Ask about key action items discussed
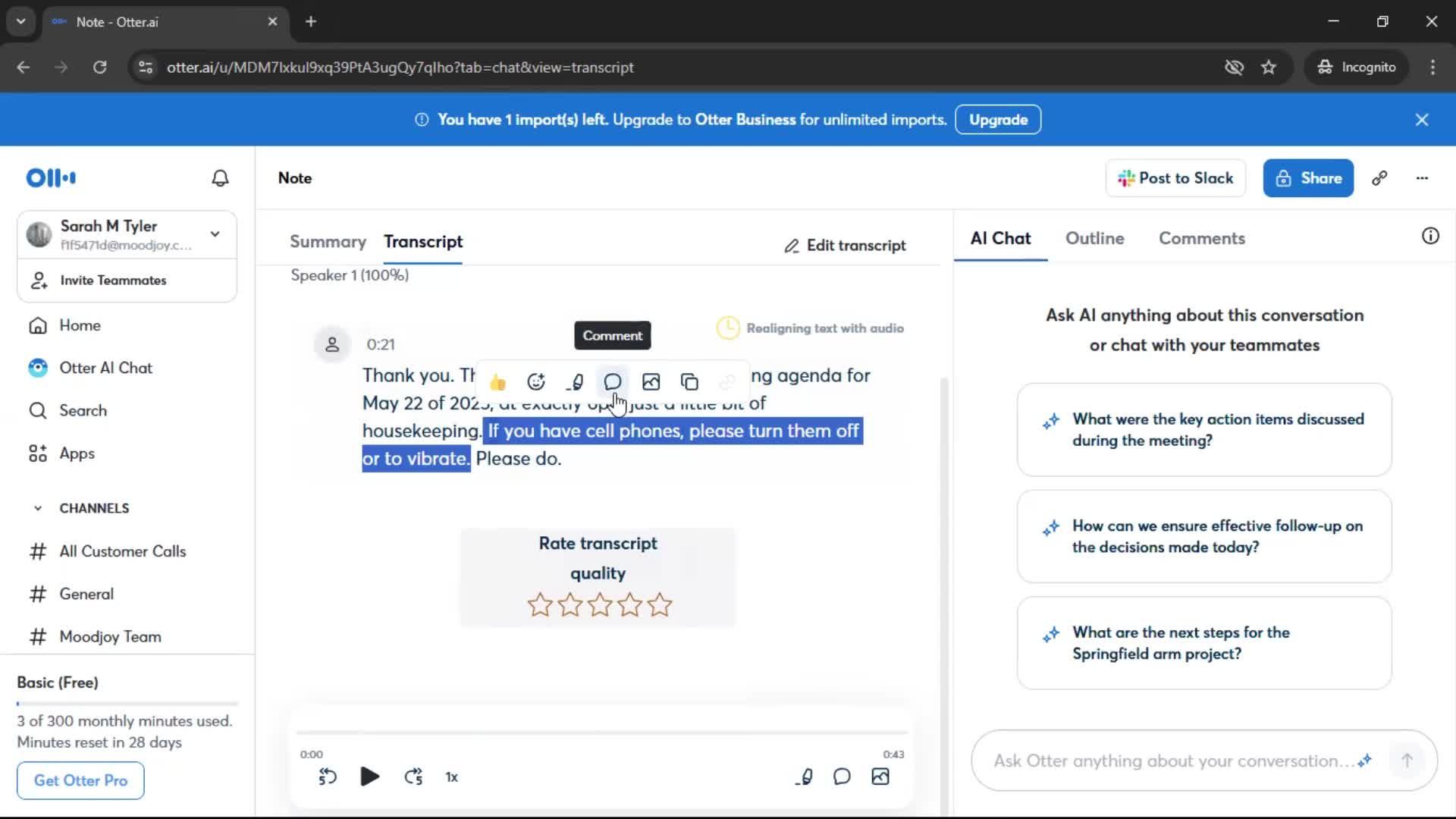The image size is (1456, 819). coord(1204,430)
